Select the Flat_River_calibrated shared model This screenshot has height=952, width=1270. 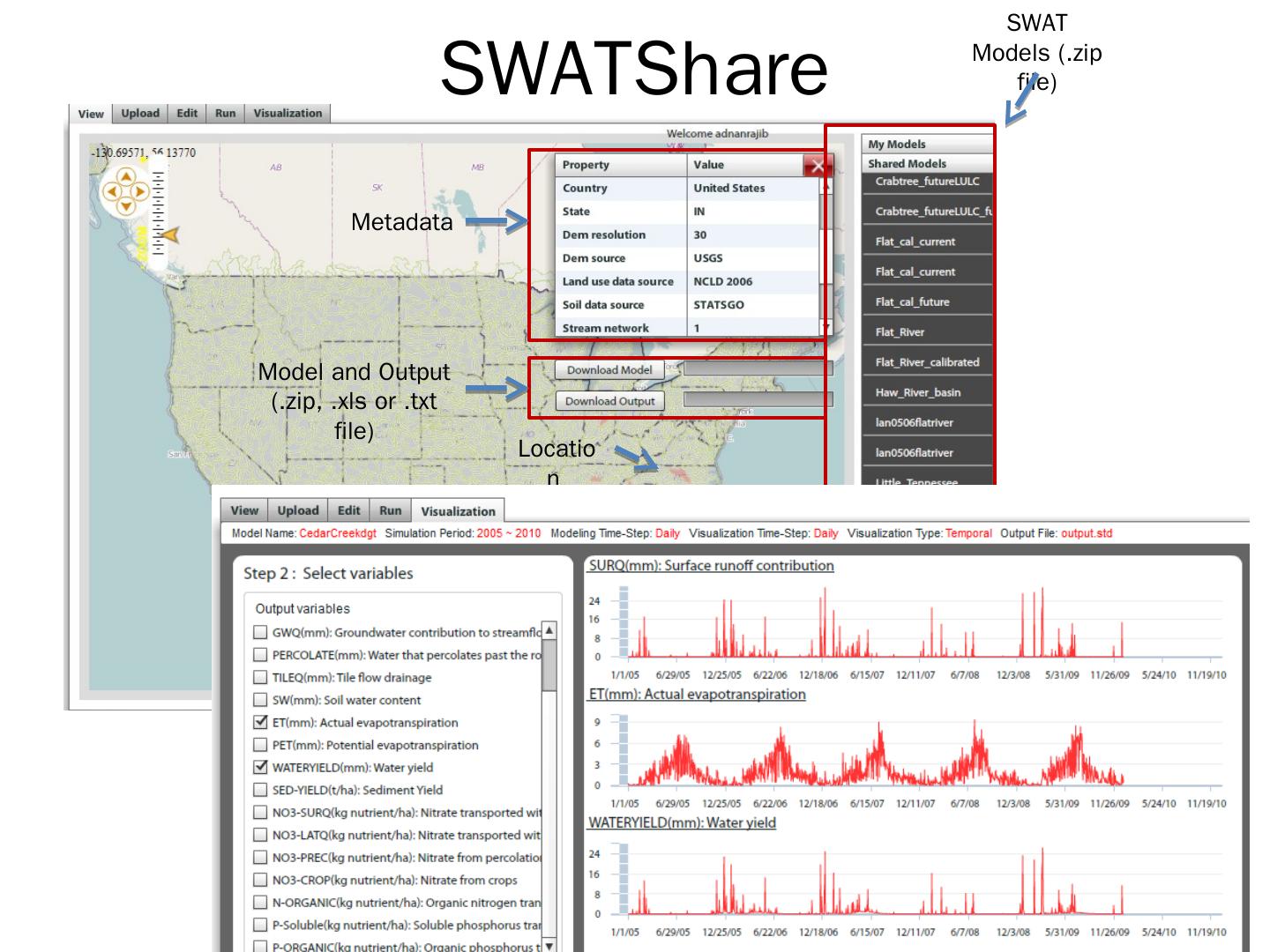click(x=927, y=362)
